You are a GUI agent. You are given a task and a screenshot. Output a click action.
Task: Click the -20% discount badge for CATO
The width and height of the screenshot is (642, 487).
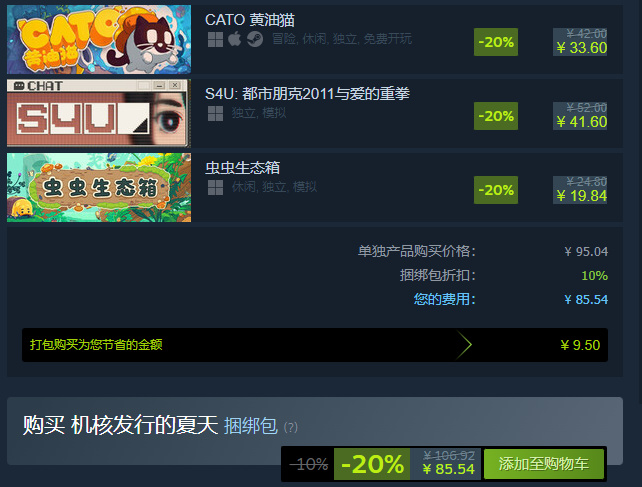pyautogui.click(x=496, y=42)
